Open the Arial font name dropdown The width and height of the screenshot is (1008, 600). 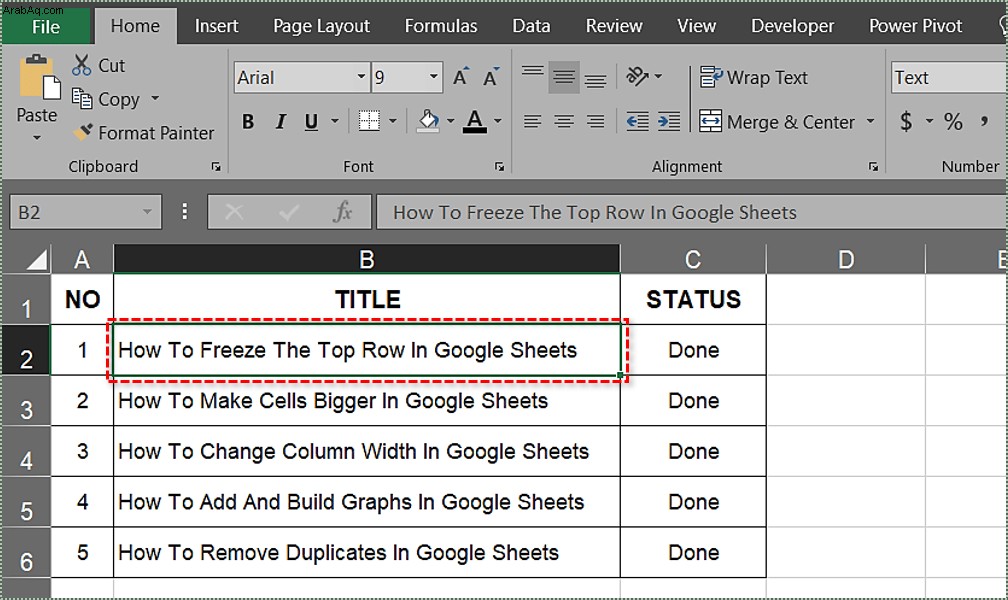pyautogui.click(x=361, y=77)
